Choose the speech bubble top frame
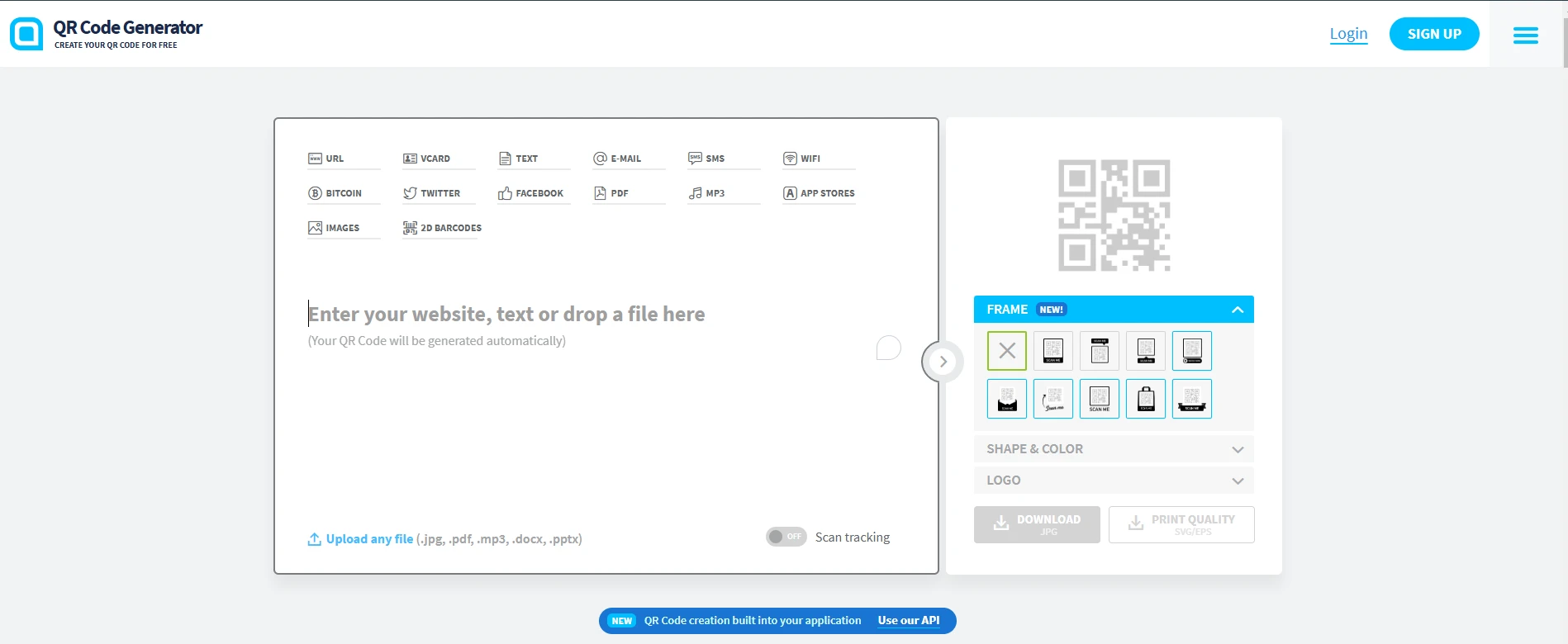The image size is (1568, 644). pyautogui.click(x=1099, y=351)
